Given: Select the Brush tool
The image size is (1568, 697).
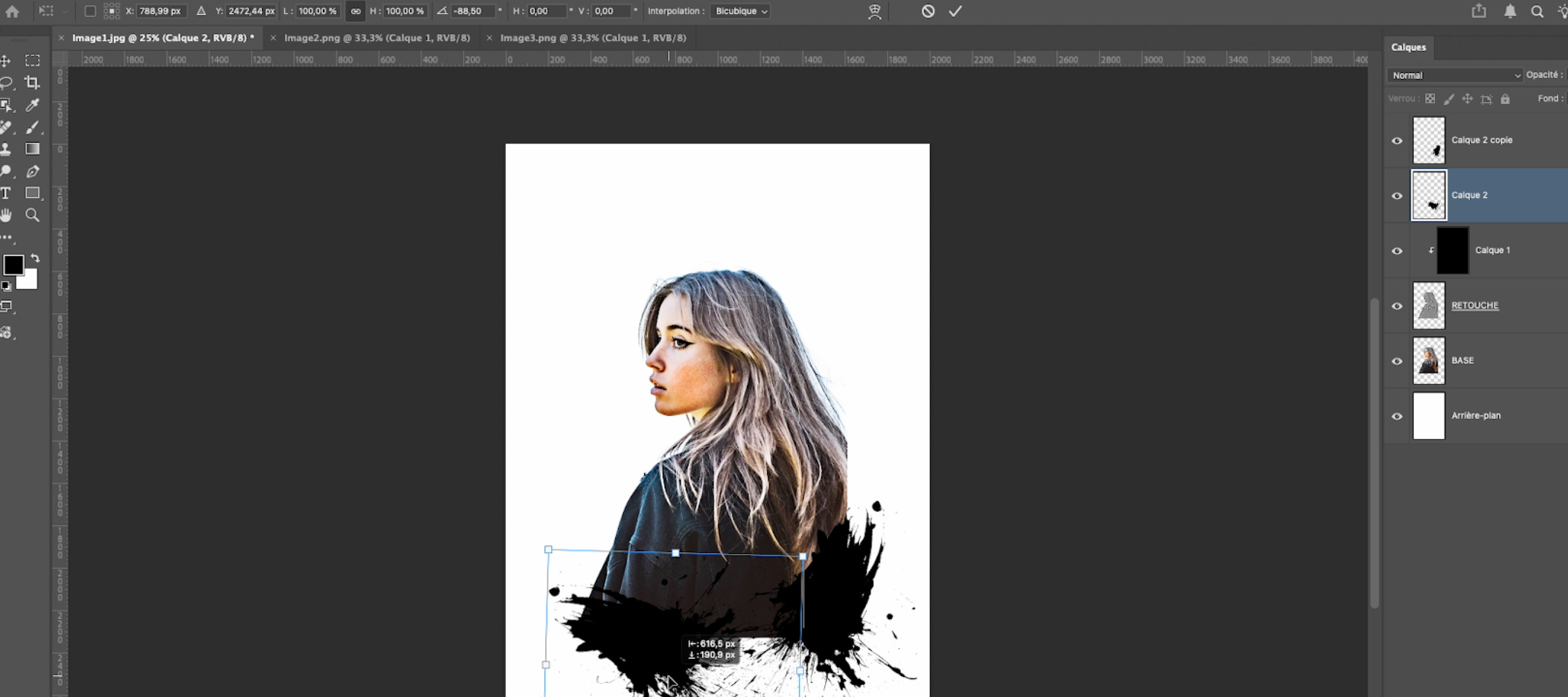Looking at the screenshot, I should pyautogui.click(x=33, y=127).
